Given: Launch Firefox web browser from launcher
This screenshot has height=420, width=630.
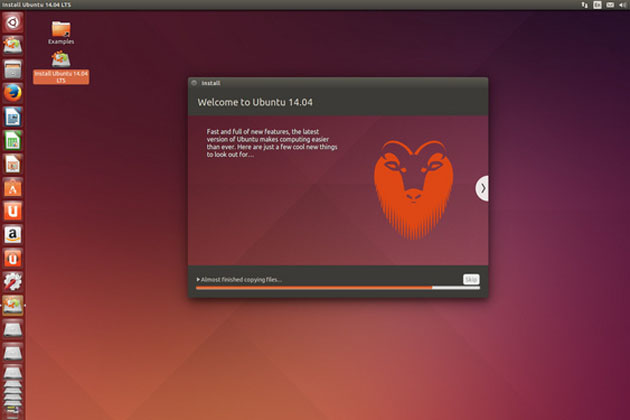Looking at the screenshot, I should pos(12,93).
